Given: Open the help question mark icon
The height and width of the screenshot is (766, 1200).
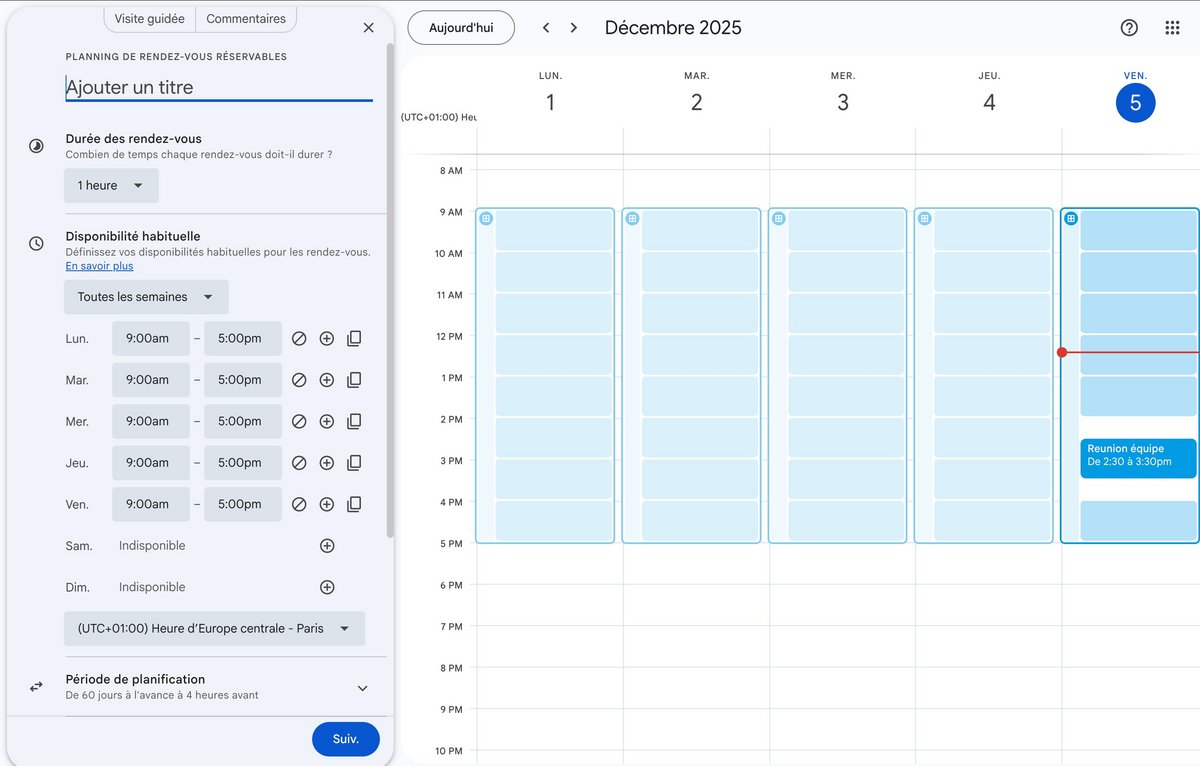Looking at the screenshot, I should pos(1129,28).
